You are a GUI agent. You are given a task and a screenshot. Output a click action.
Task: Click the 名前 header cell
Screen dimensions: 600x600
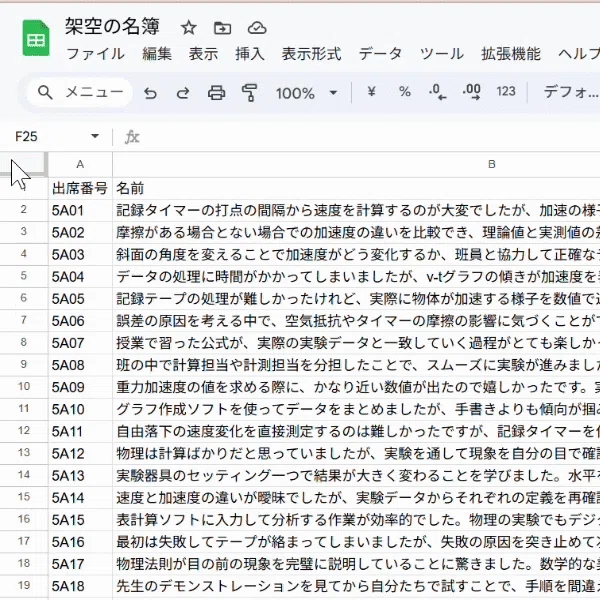click(x=356, y=188)
